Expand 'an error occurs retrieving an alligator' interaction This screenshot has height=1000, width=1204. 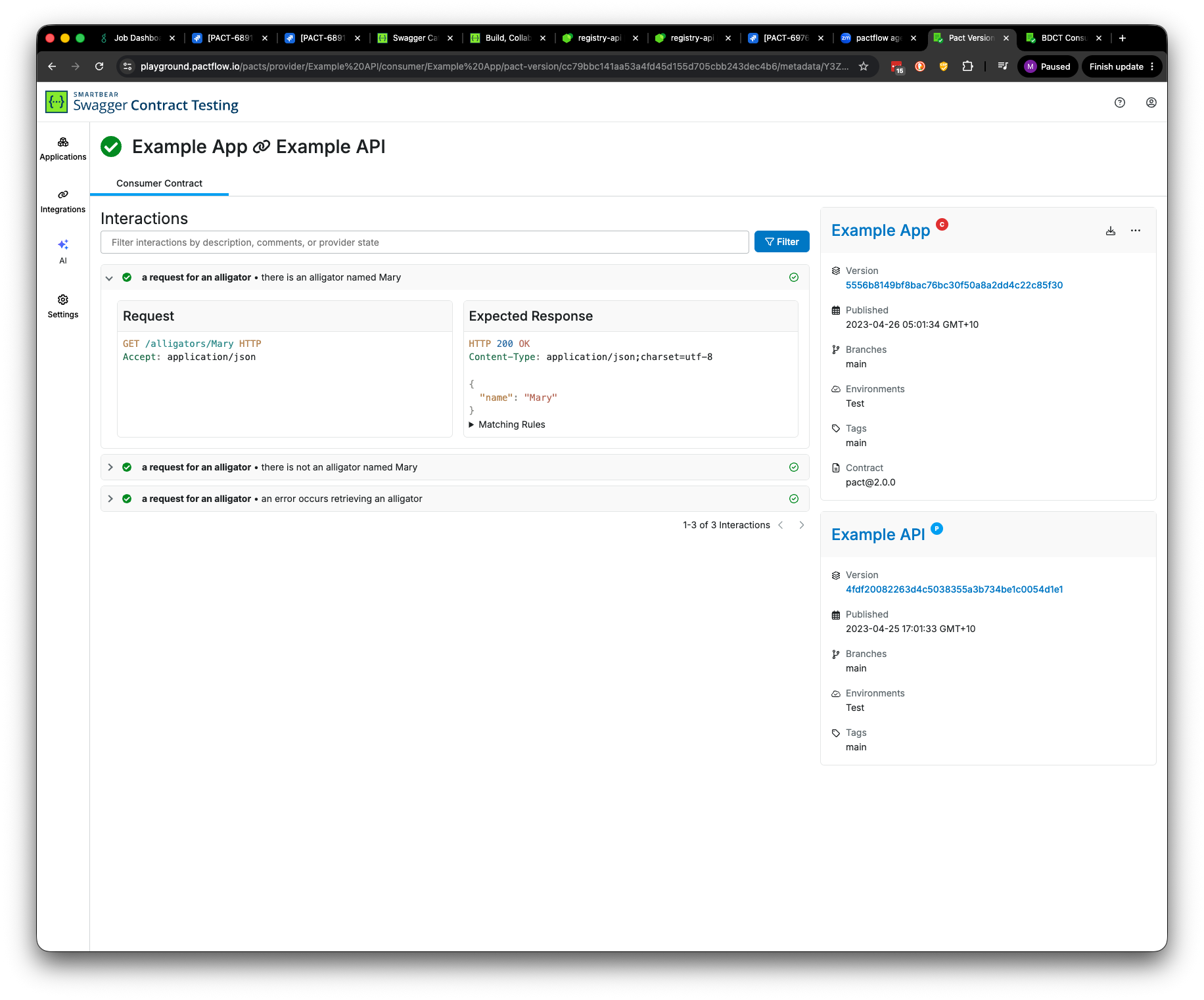pyautogui.click(x=110, y=499)
